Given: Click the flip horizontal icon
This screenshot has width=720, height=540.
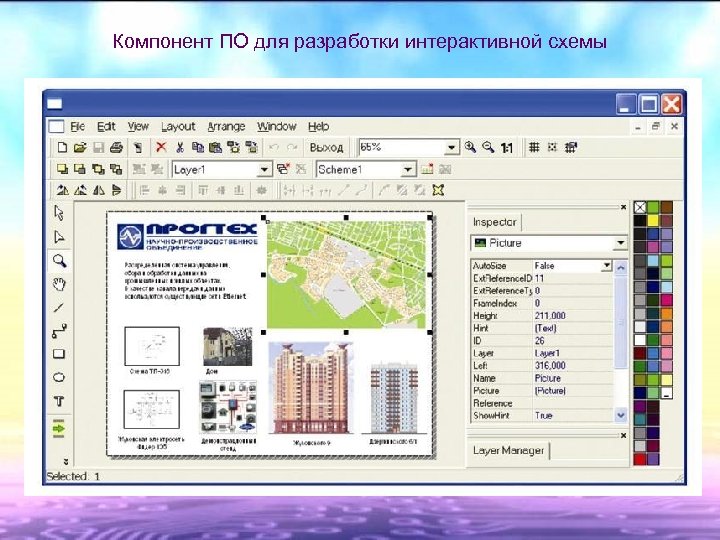Looking at the screenshot, I should click(99, 190).
